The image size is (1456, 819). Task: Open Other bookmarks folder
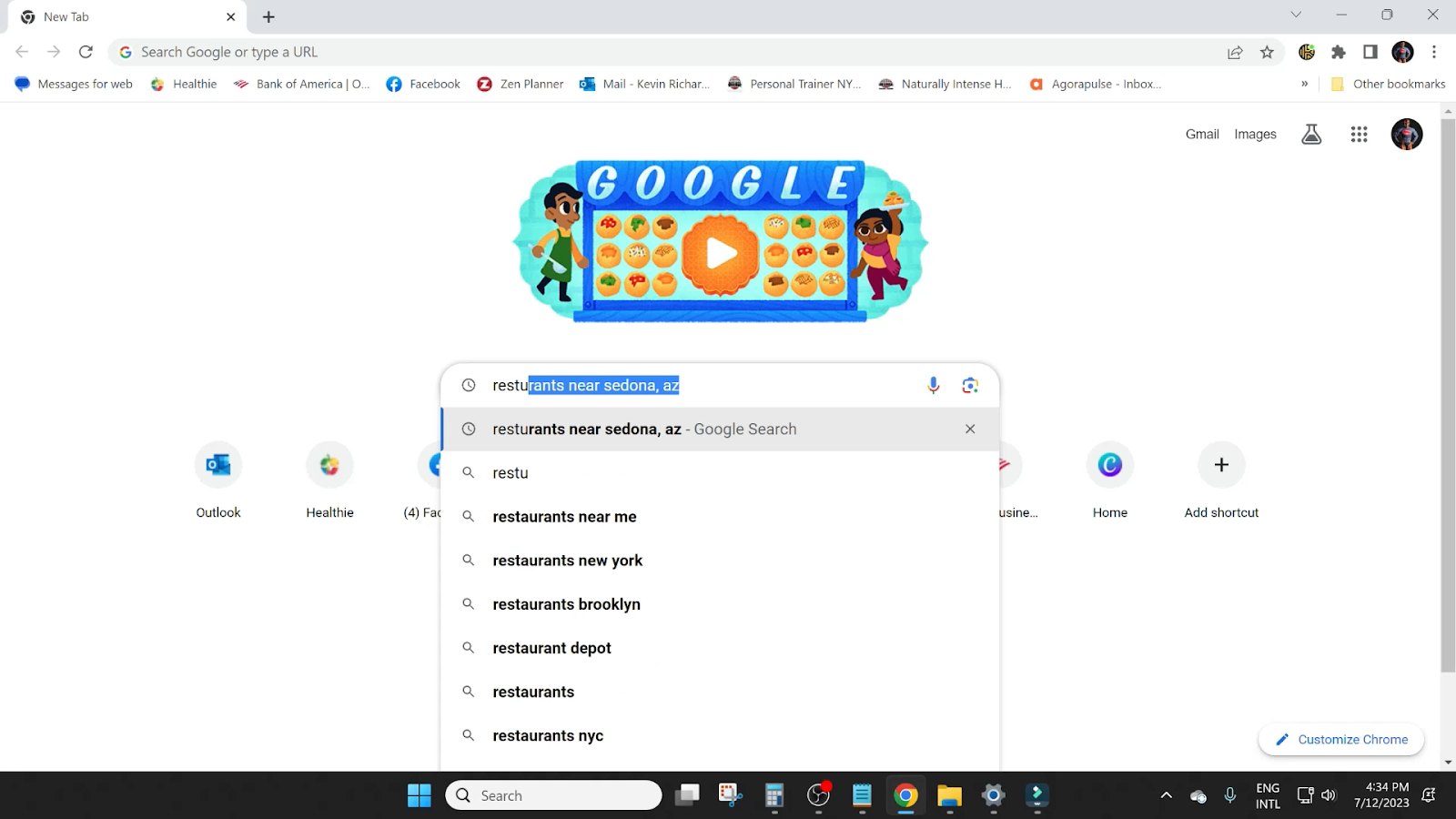click(1388, 84)
